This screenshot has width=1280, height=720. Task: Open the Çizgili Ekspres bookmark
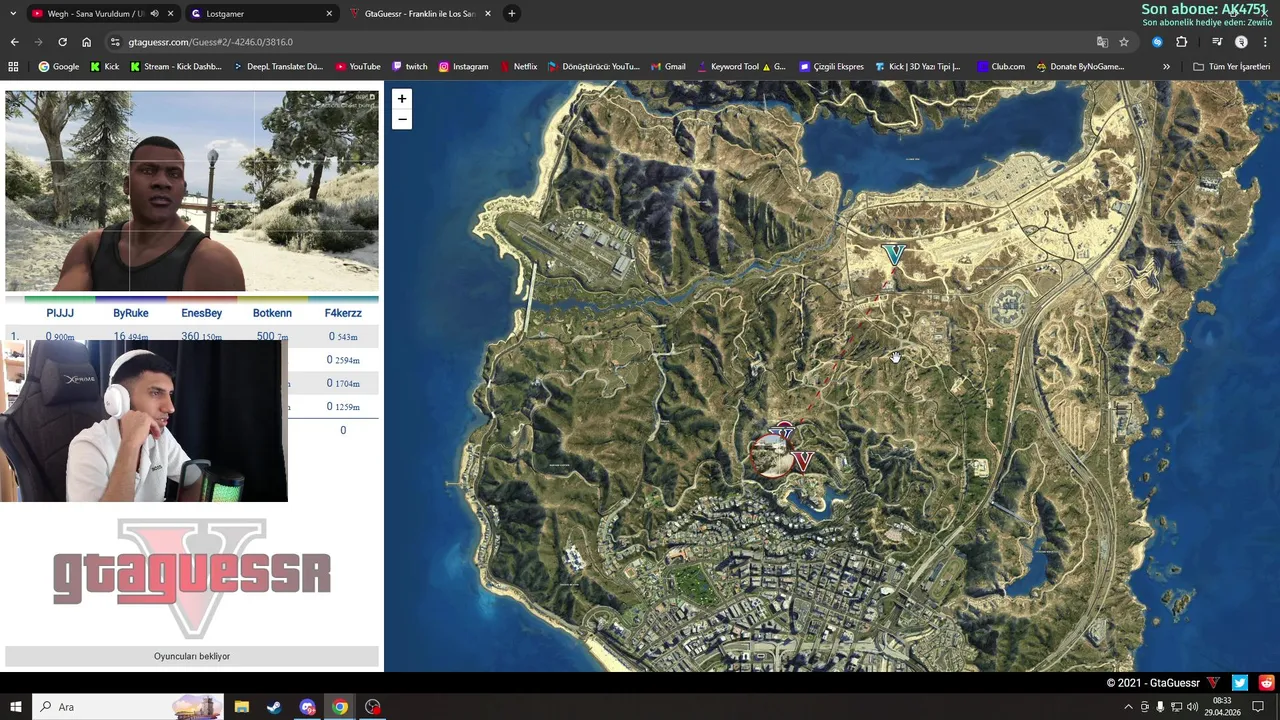click(831, 67)
